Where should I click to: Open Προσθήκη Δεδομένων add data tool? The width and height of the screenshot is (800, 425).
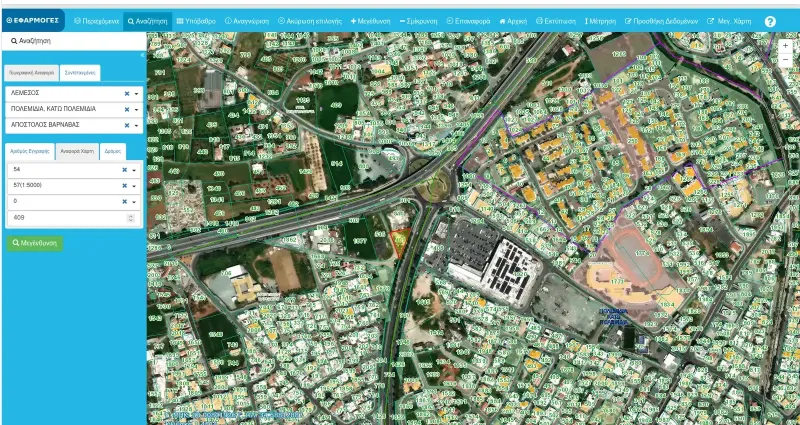[661, 21]
